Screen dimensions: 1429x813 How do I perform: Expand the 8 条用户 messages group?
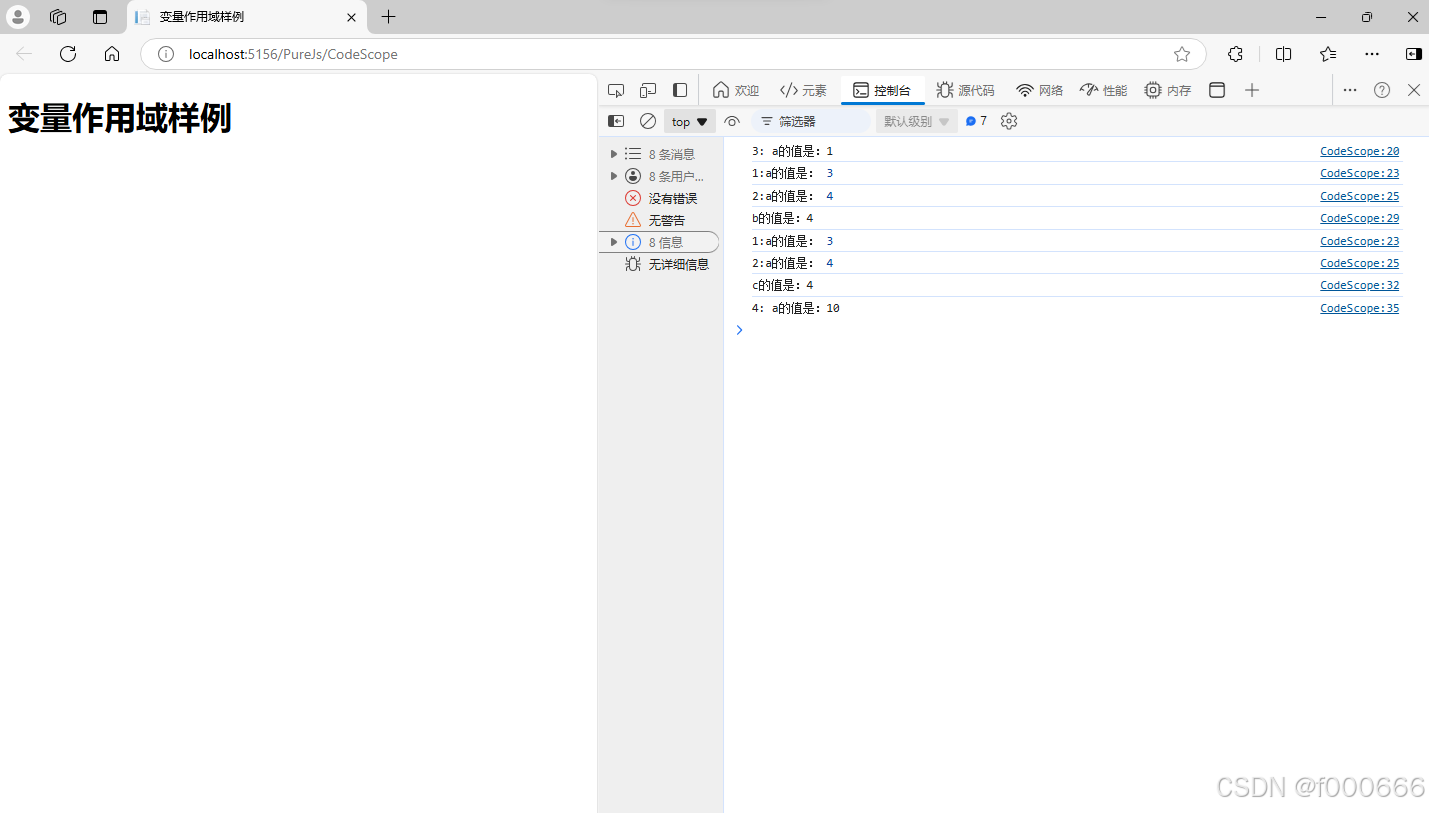(614, 176)
